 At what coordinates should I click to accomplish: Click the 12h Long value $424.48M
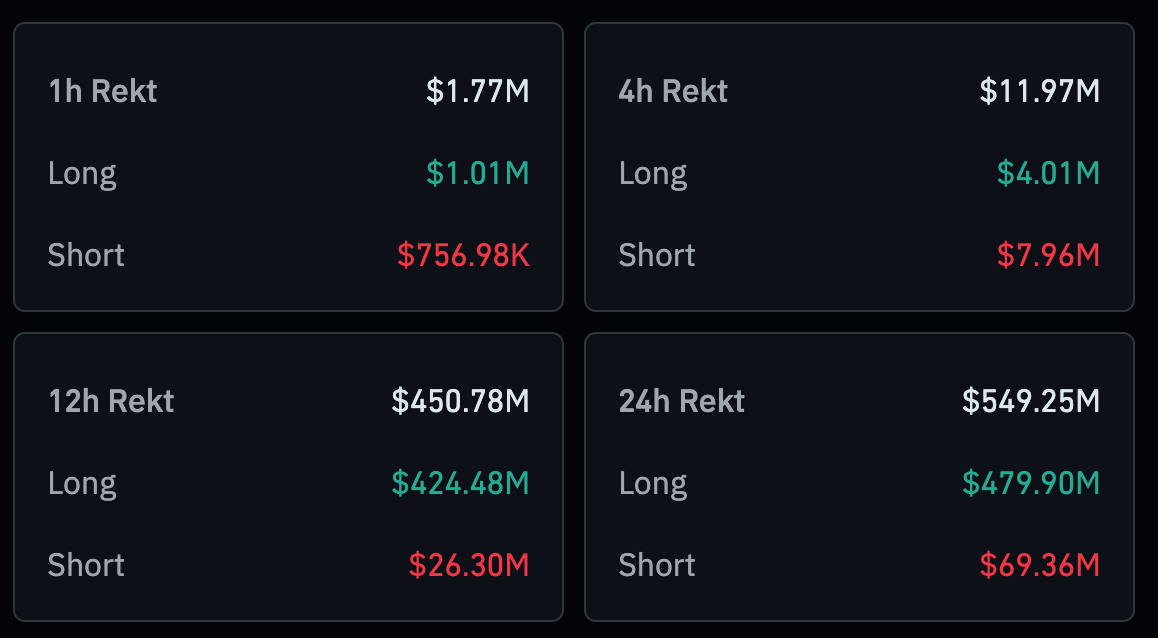point(461,484)
